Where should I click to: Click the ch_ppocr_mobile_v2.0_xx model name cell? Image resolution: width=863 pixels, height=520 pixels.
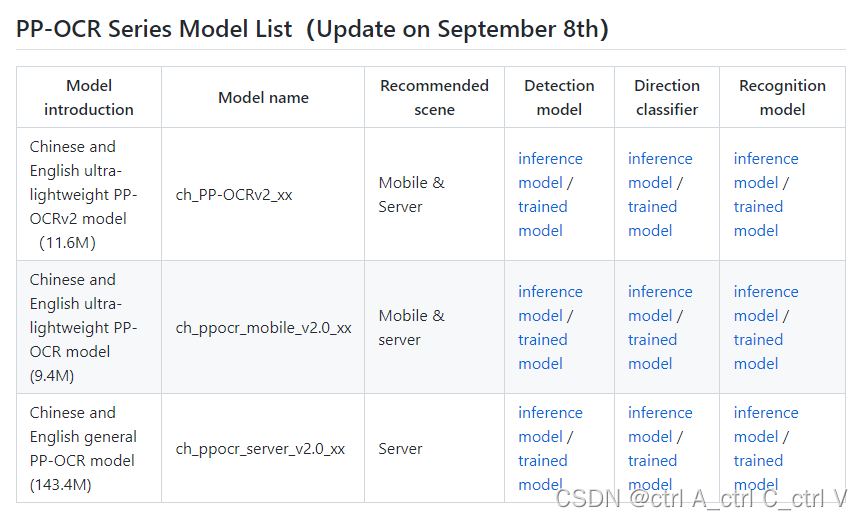[x=263, y=328]
